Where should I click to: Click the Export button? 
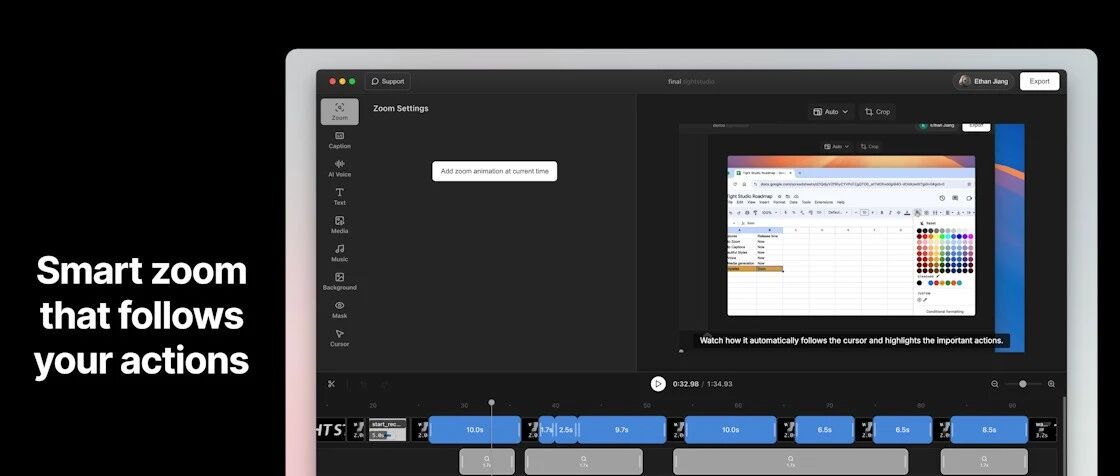1039,81
